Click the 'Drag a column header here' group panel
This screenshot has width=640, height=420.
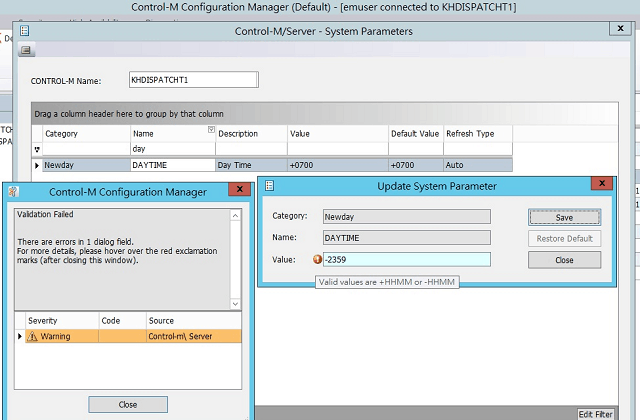pos(324,114)
